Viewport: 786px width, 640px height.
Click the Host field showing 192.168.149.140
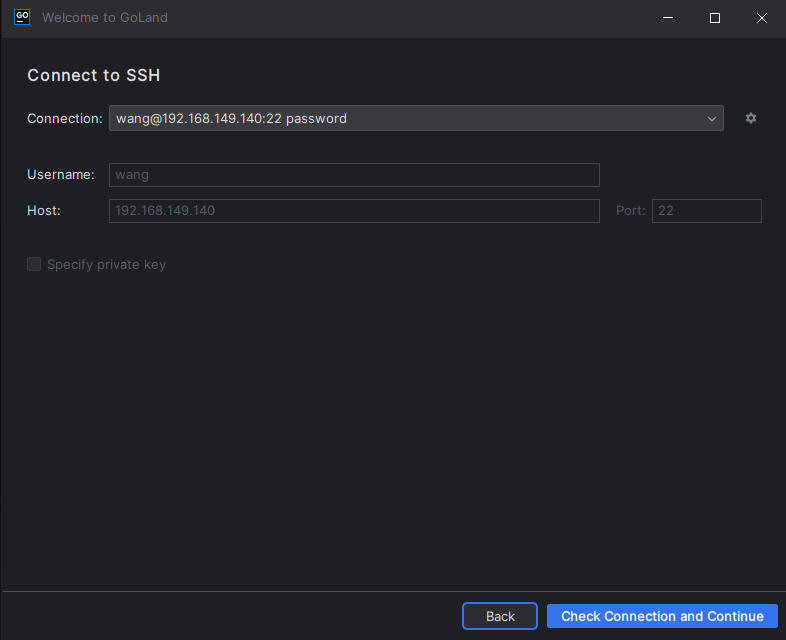(354, 211)
